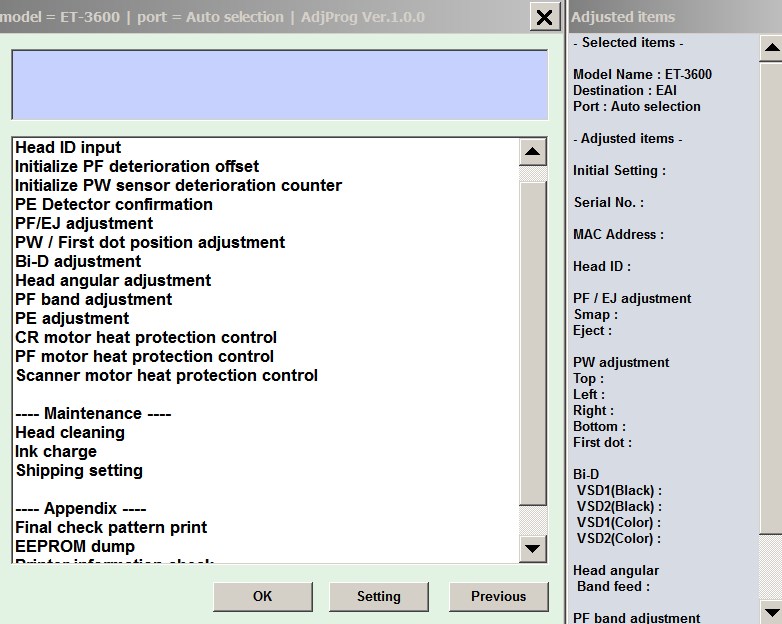Click VSD1(Black) entry under Bi-D
The width and height of the screenshot is (782, 624).
coord(619,490)
